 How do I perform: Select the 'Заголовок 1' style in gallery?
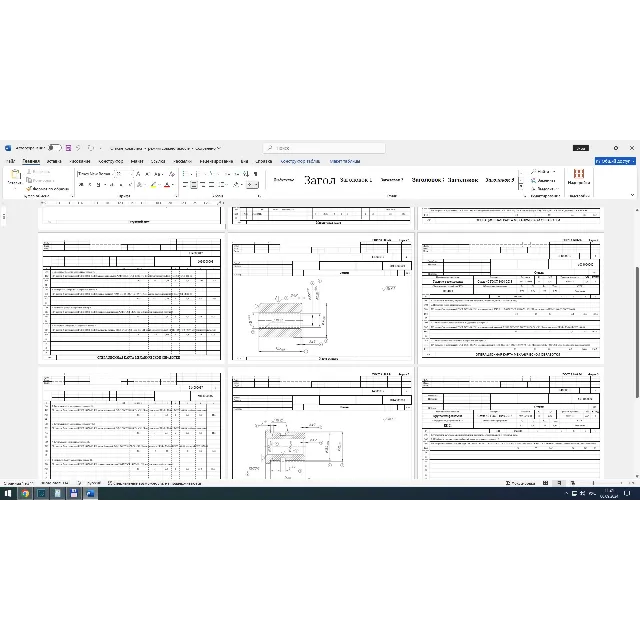[x=356, y=180]
